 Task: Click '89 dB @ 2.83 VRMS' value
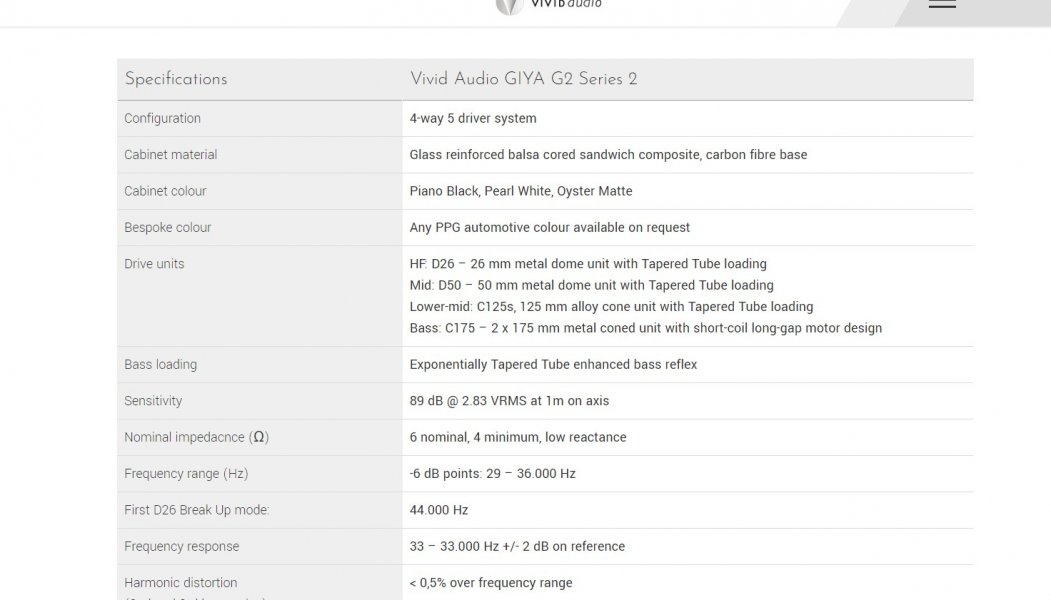(509, 401)
